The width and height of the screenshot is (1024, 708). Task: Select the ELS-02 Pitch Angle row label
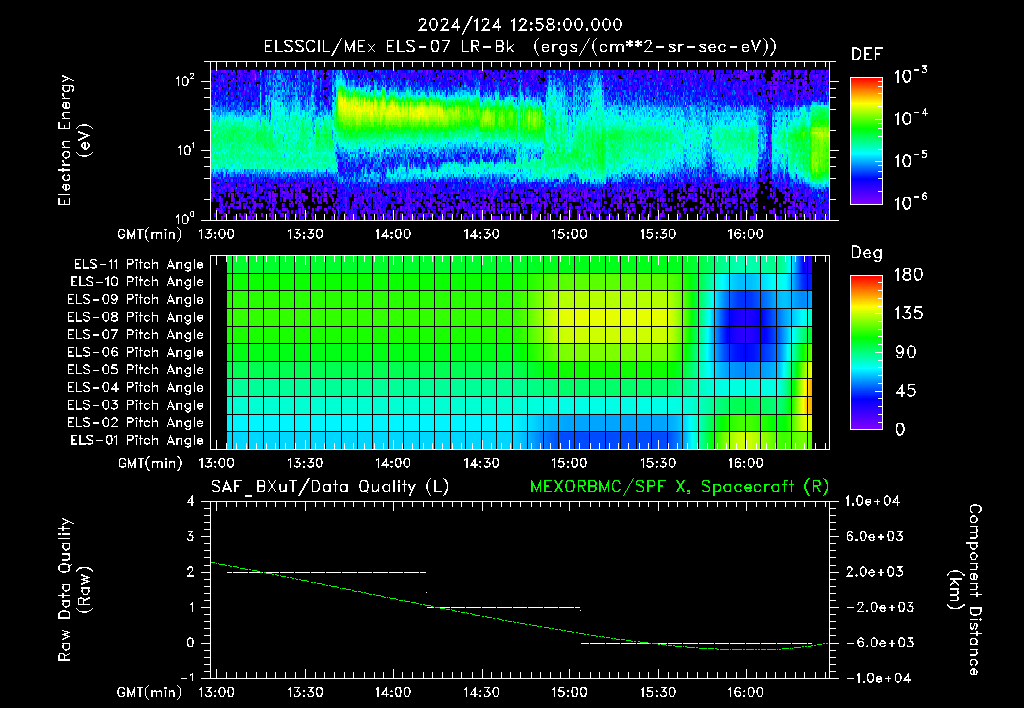(136, 423)
